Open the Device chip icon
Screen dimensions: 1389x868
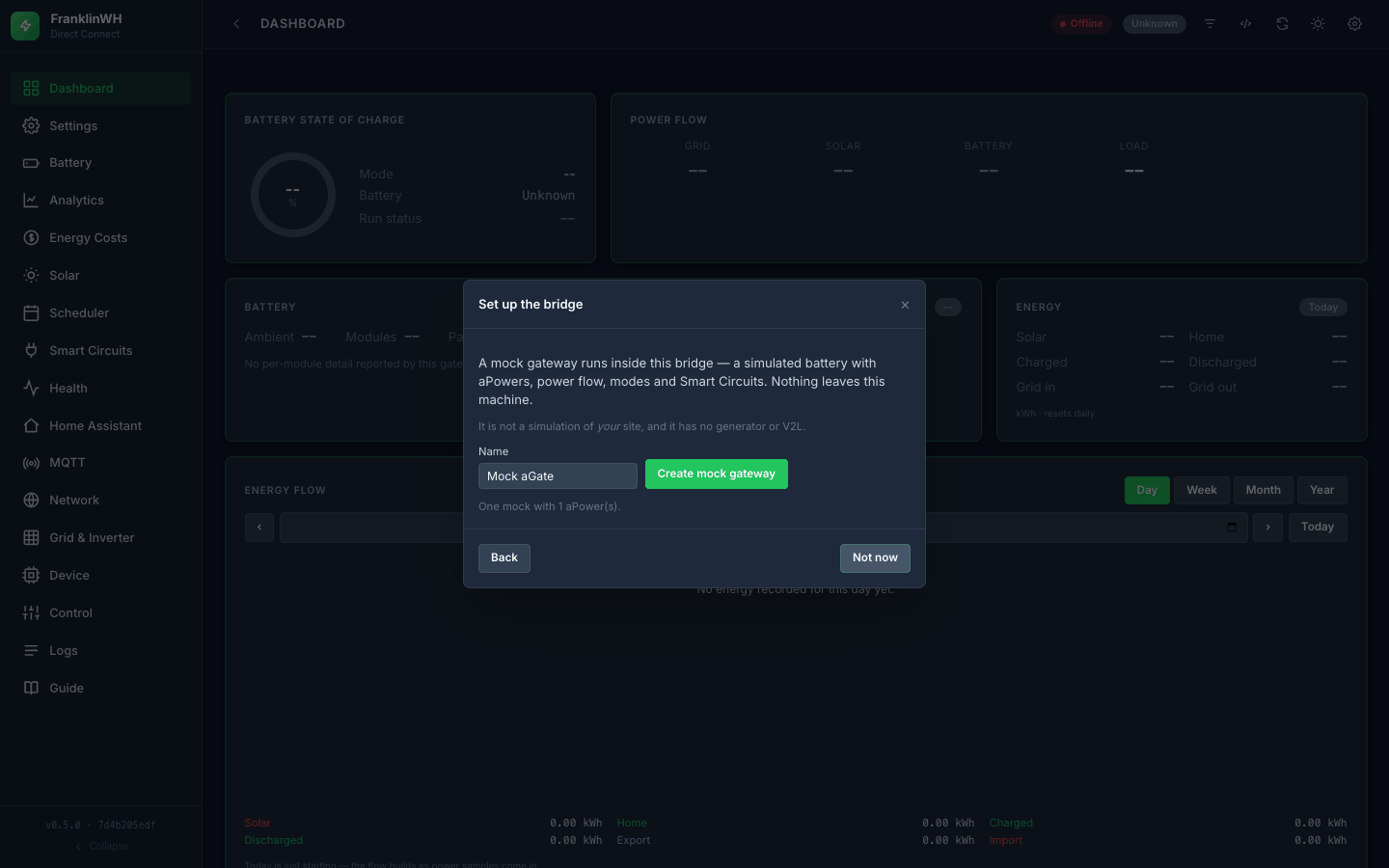click(31, 576)
